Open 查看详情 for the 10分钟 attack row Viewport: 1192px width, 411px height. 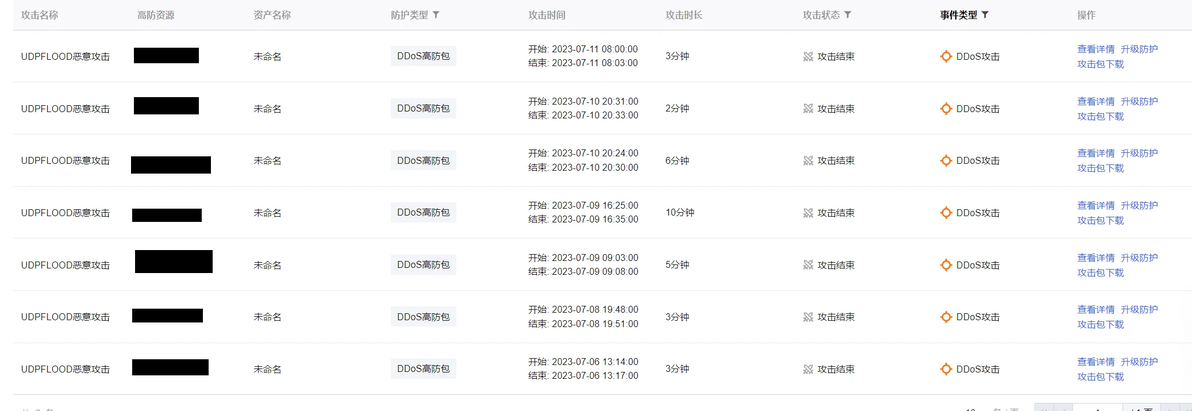(x=1095, y=206)
